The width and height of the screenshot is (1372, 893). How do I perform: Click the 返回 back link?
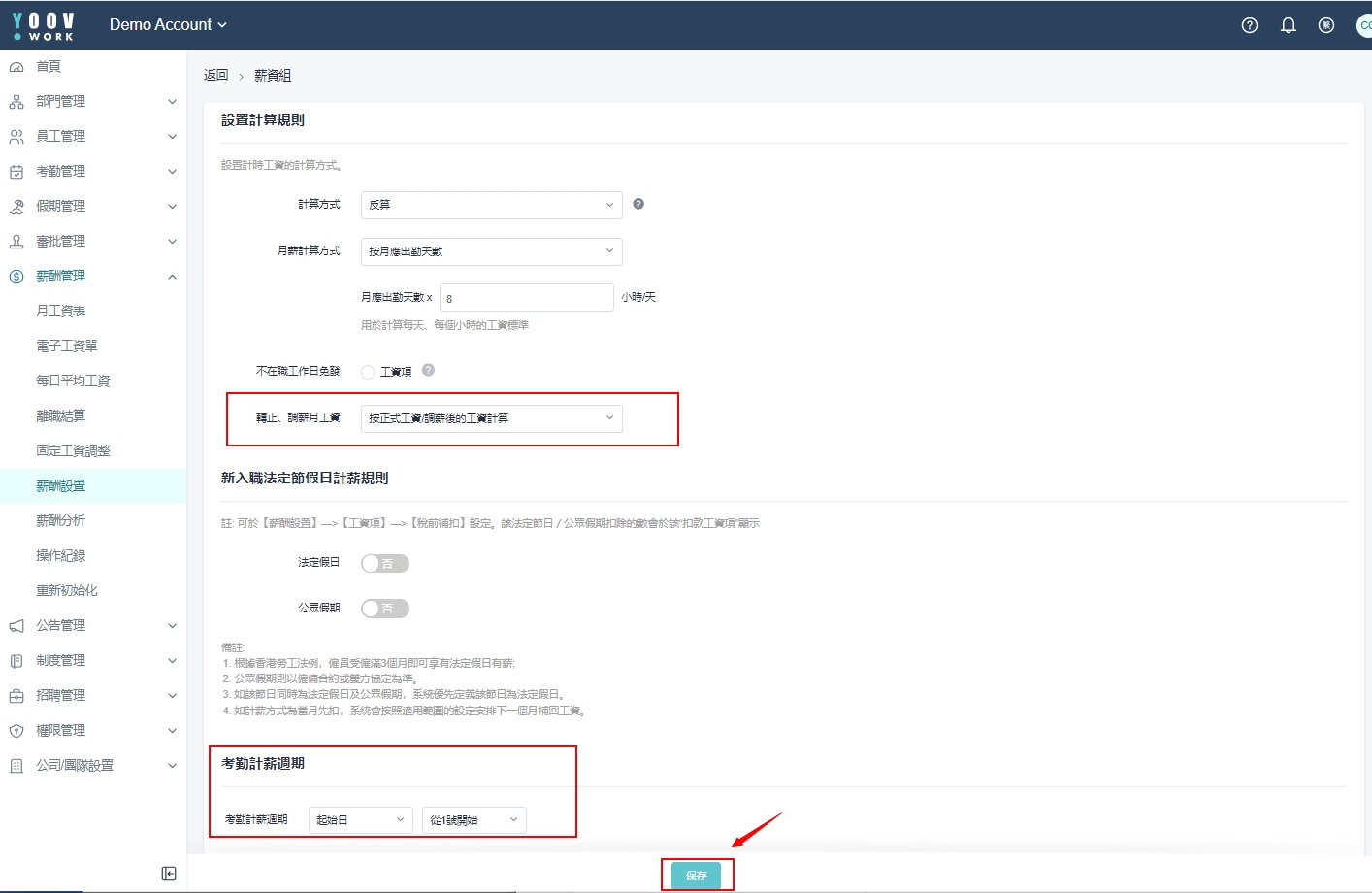pos(215,75)
